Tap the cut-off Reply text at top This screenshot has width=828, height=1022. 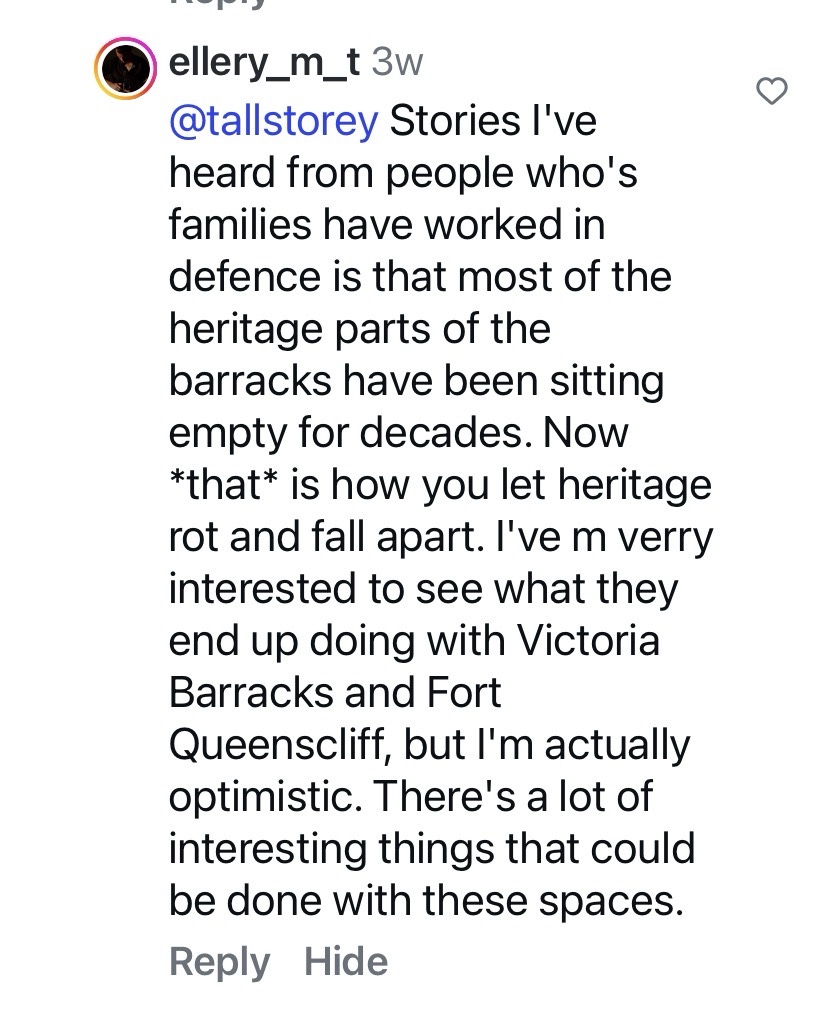[220, 5]
